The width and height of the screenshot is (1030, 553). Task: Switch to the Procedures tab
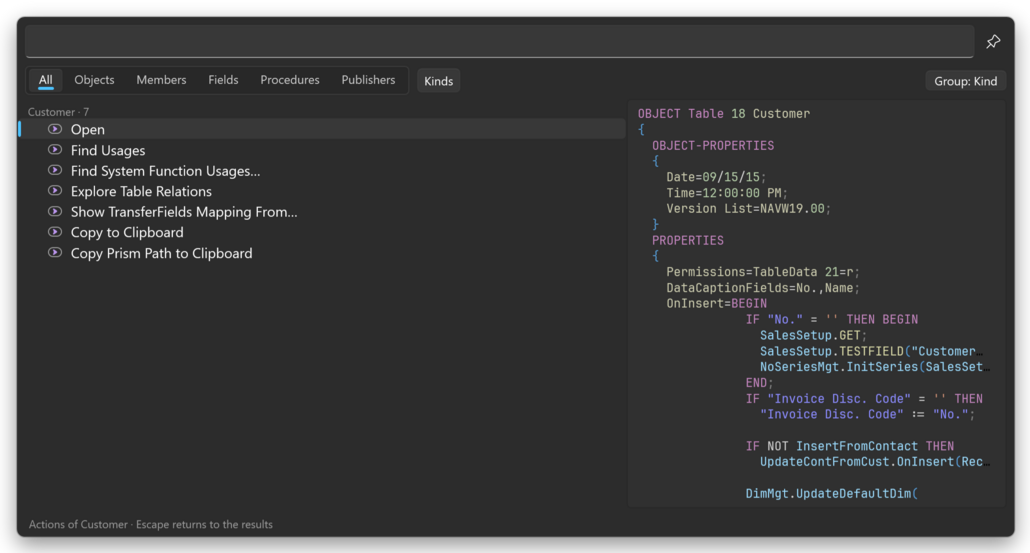tap(290, 80)
